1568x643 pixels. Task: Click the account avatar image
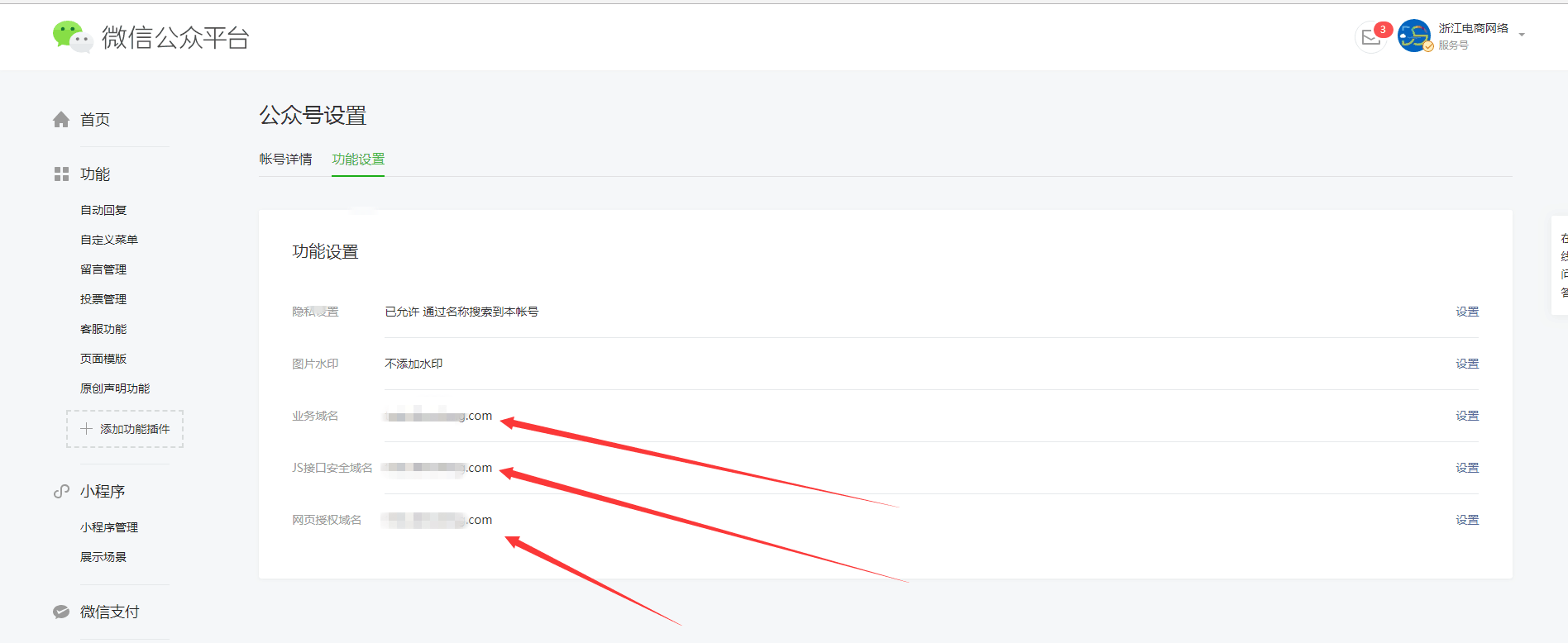1414,36
